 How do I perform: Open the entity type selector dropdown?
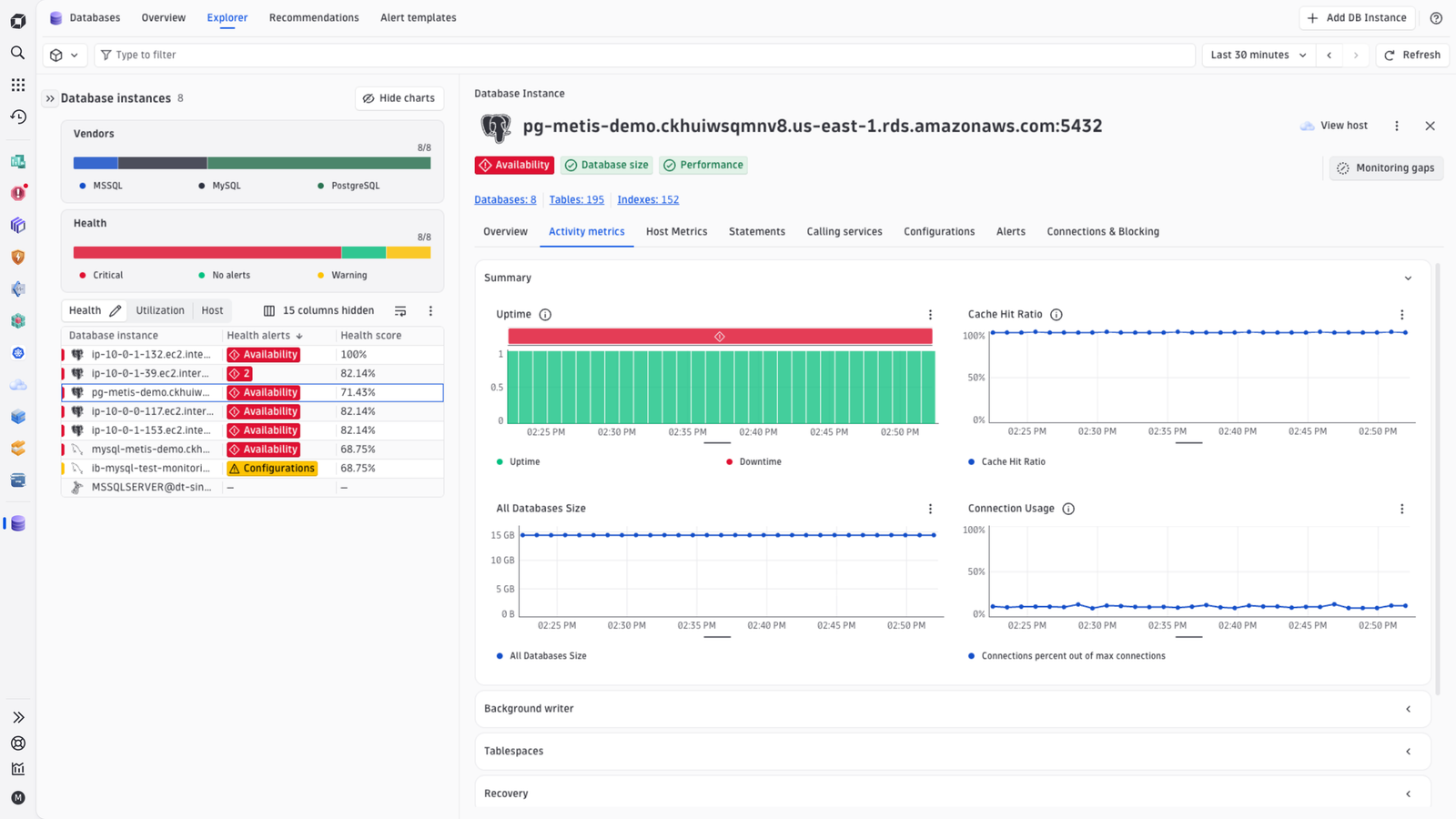[x=65, y=56]
